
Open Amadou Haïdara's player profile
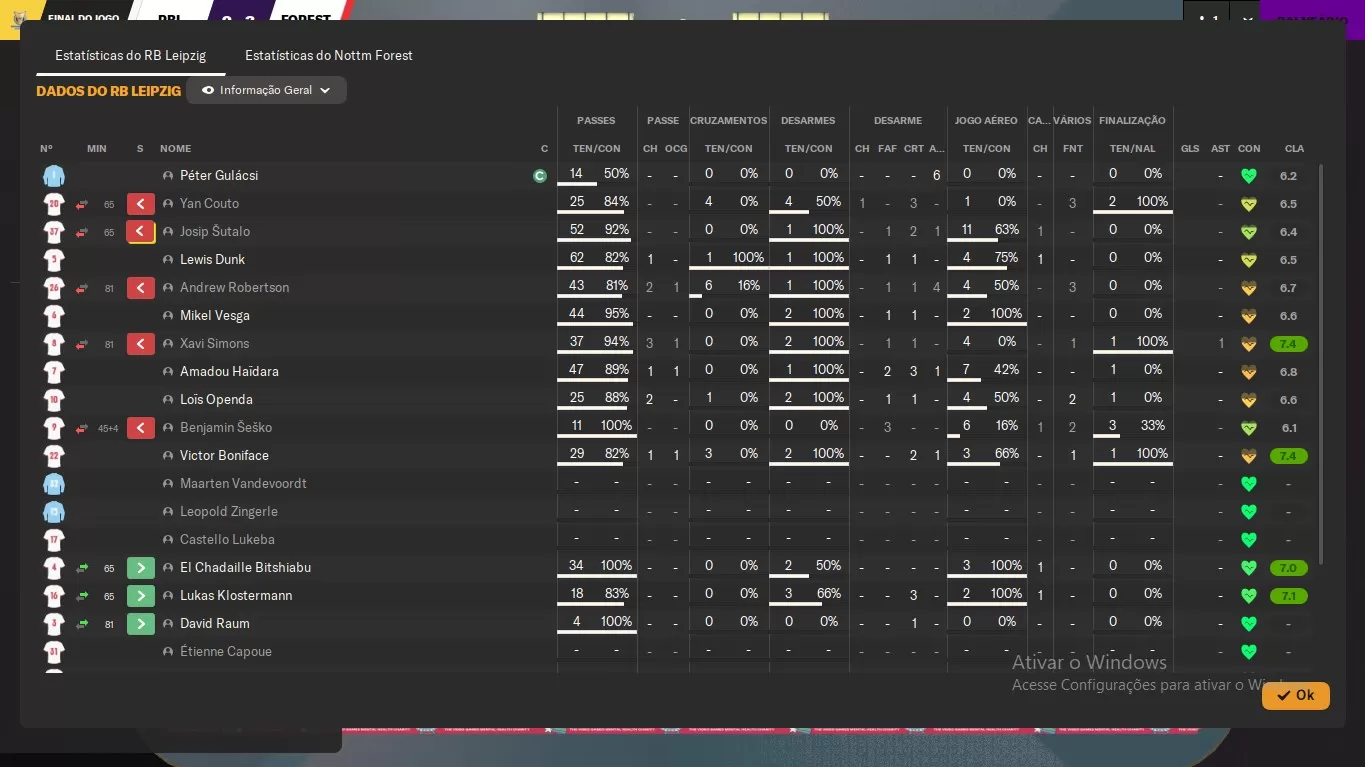[229, 371]
